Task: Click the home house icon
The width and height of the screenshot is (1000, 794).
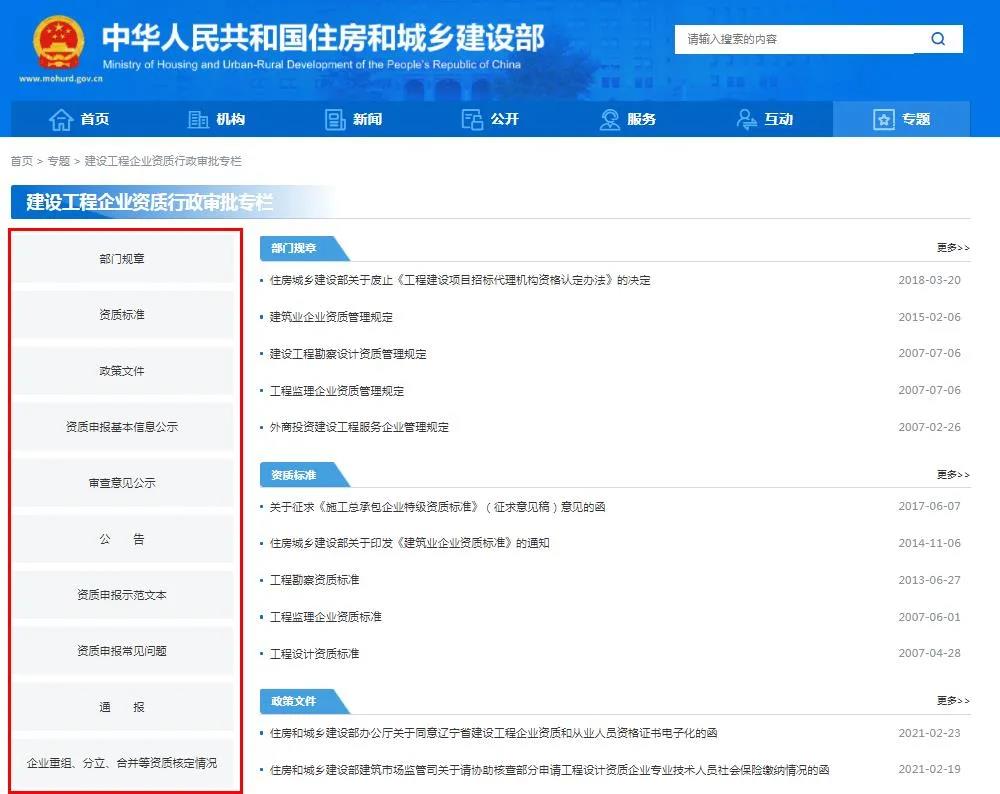Action: point(61,119)
